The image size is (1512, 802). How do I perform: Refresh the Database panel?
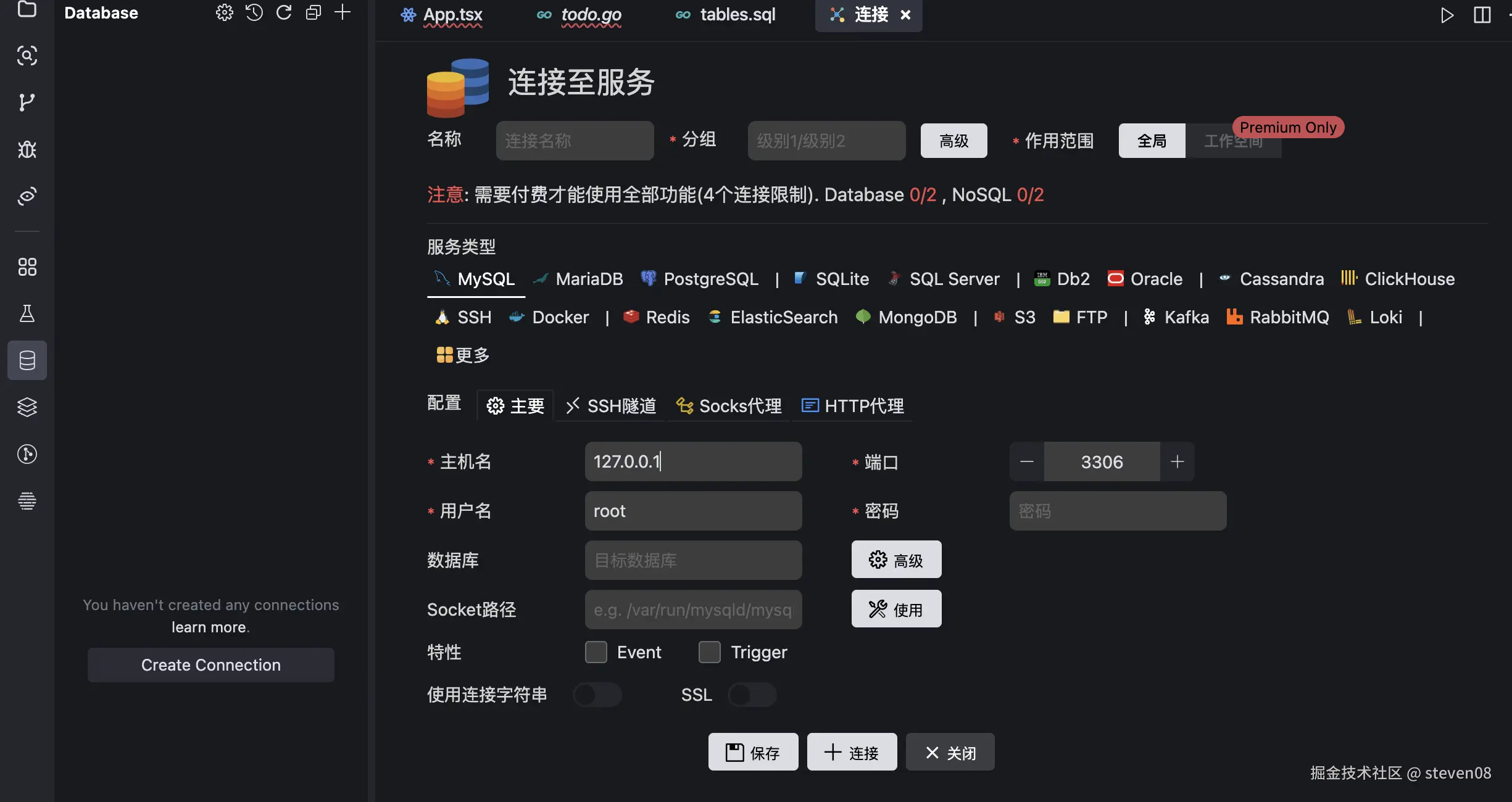(284, 13)
